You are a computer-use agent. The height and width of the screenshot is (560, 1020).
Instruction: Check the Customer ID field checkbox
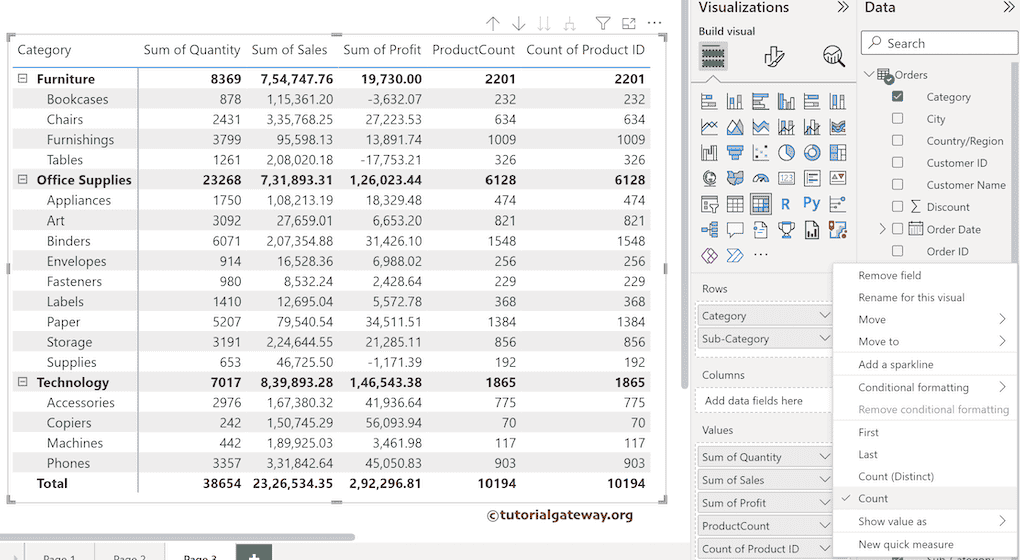pyautogui.click(x=898, y=163)
